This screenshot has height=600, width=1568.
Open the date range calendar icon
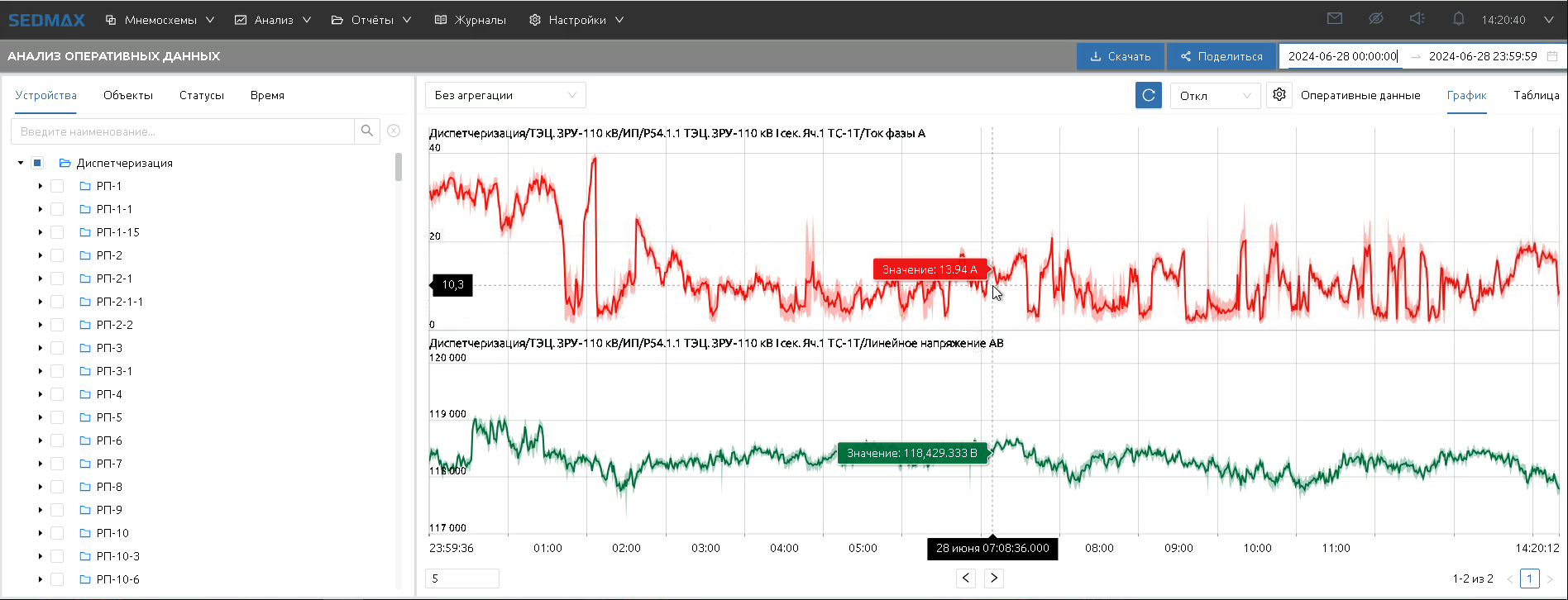click(x=1552, y=56)
